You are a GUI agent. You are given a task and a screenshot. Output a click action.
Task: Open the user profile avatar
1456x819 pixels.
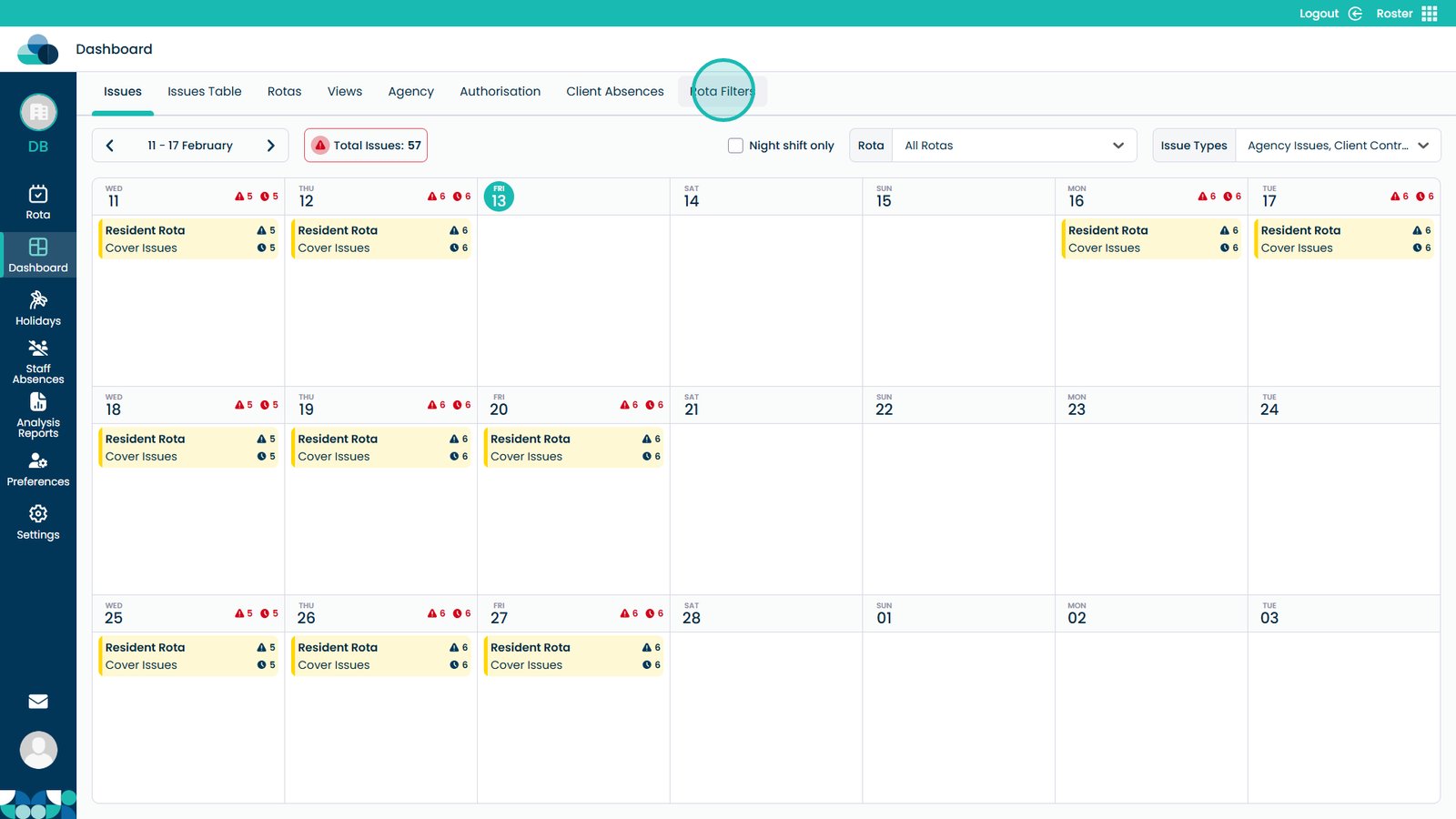point(38,750)
